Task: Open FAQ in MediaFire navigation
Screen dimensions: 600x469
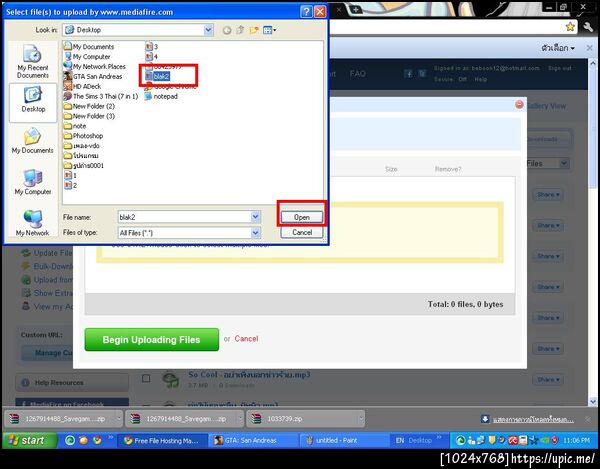Action: 357,73
